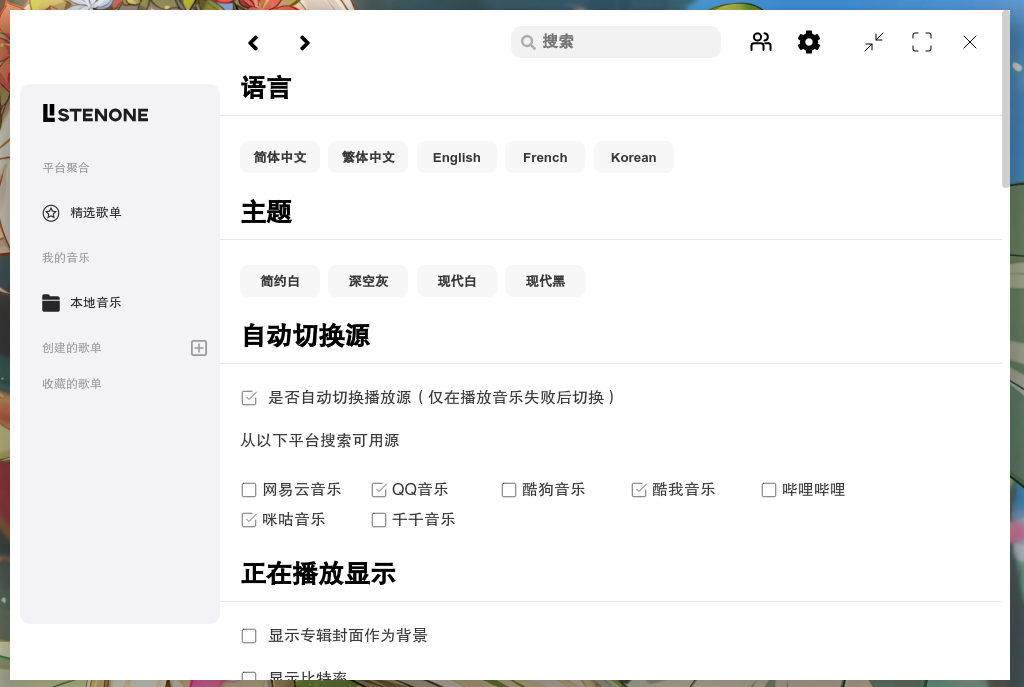Image resolution: width=1024 pixels, height=687 pixels.
Task: Click the 自动切换源 heading
Action: [x=306, y=336]
